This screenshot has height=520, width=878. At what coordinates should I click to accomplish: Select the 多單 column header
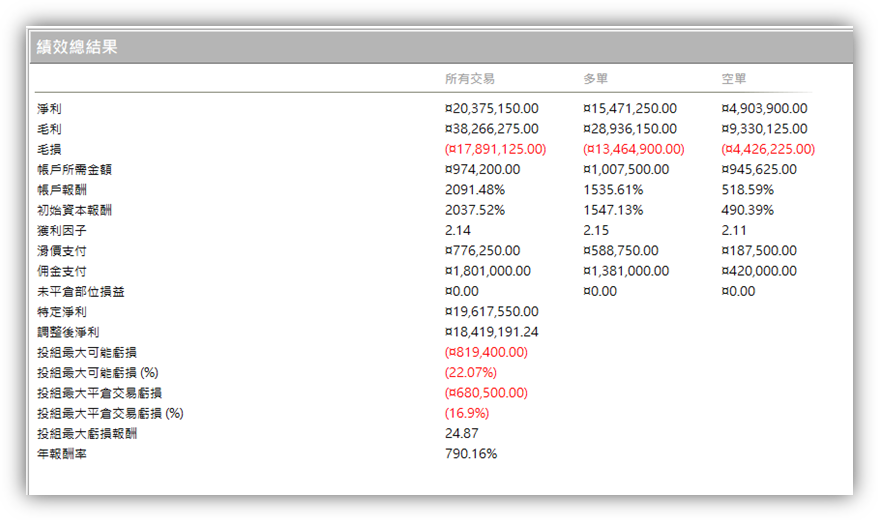click(596, 79)
